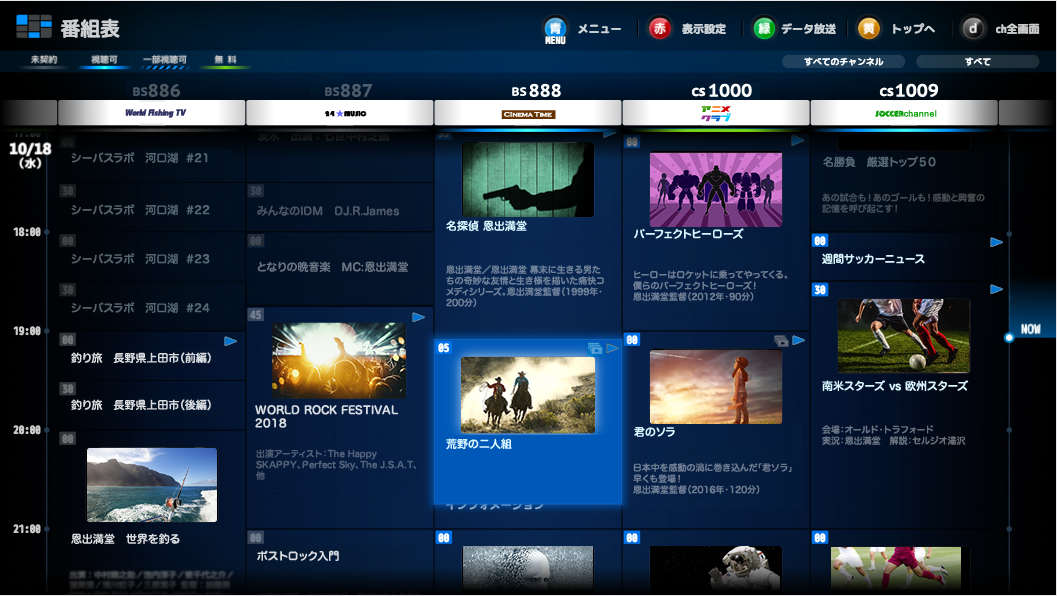Click the 21:00 time label
Screen dimensions: 1057x596
point(27,529)
